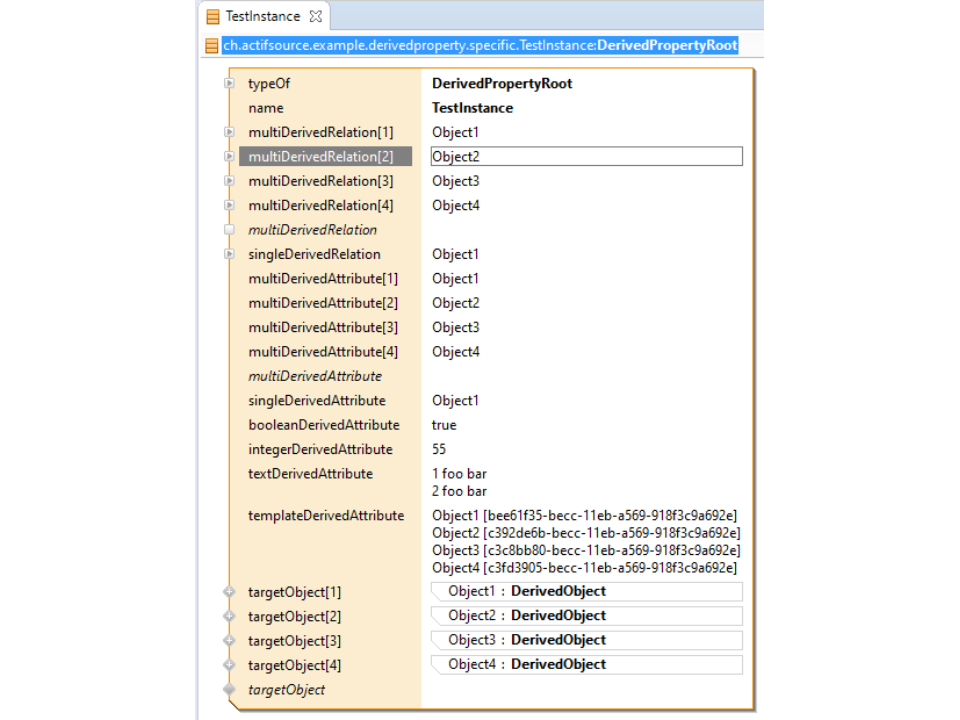Switch to the TestInstance editor tab
Viewport: 960px width, 720px height.
pyautogui.click(x=262, y=16)
